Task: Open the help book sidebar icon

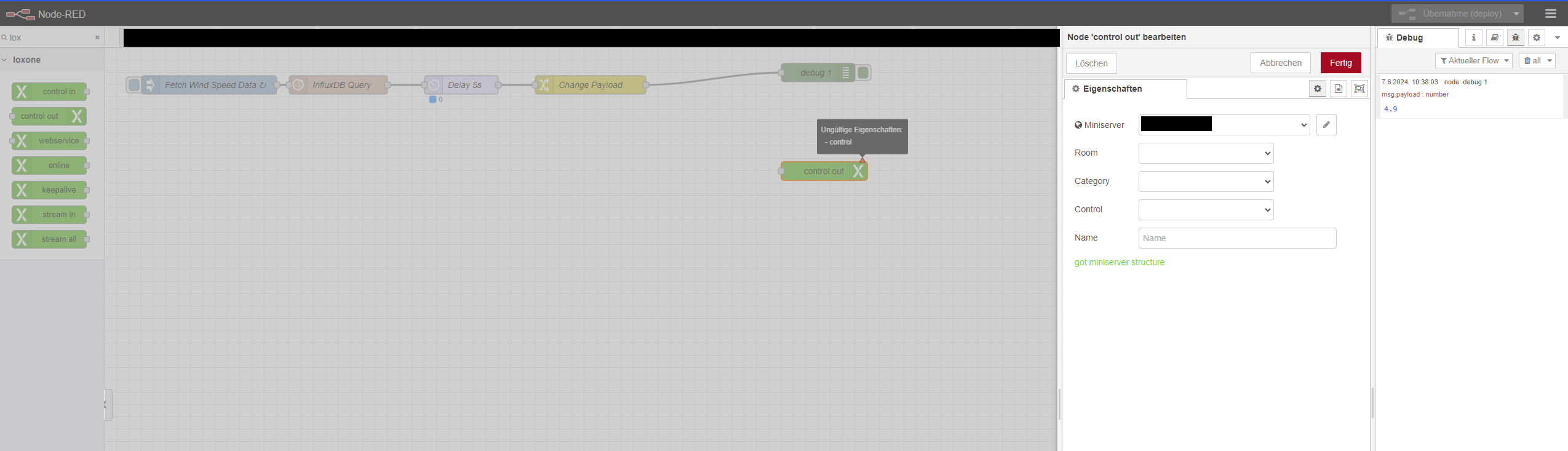Action: point(1494,38)
